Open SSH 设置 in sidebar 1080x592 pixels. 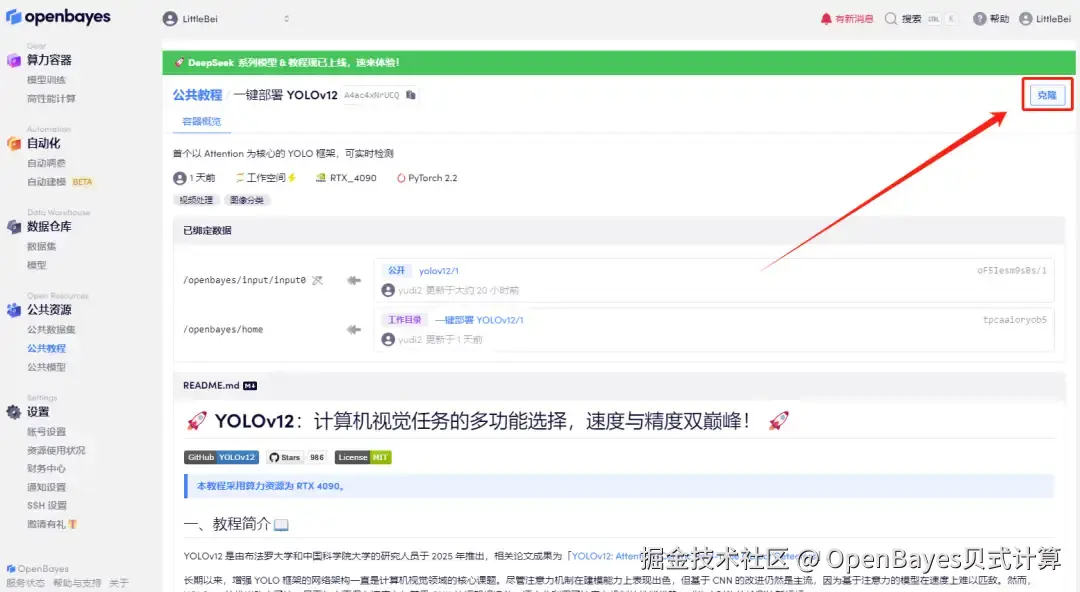(47, 505)
